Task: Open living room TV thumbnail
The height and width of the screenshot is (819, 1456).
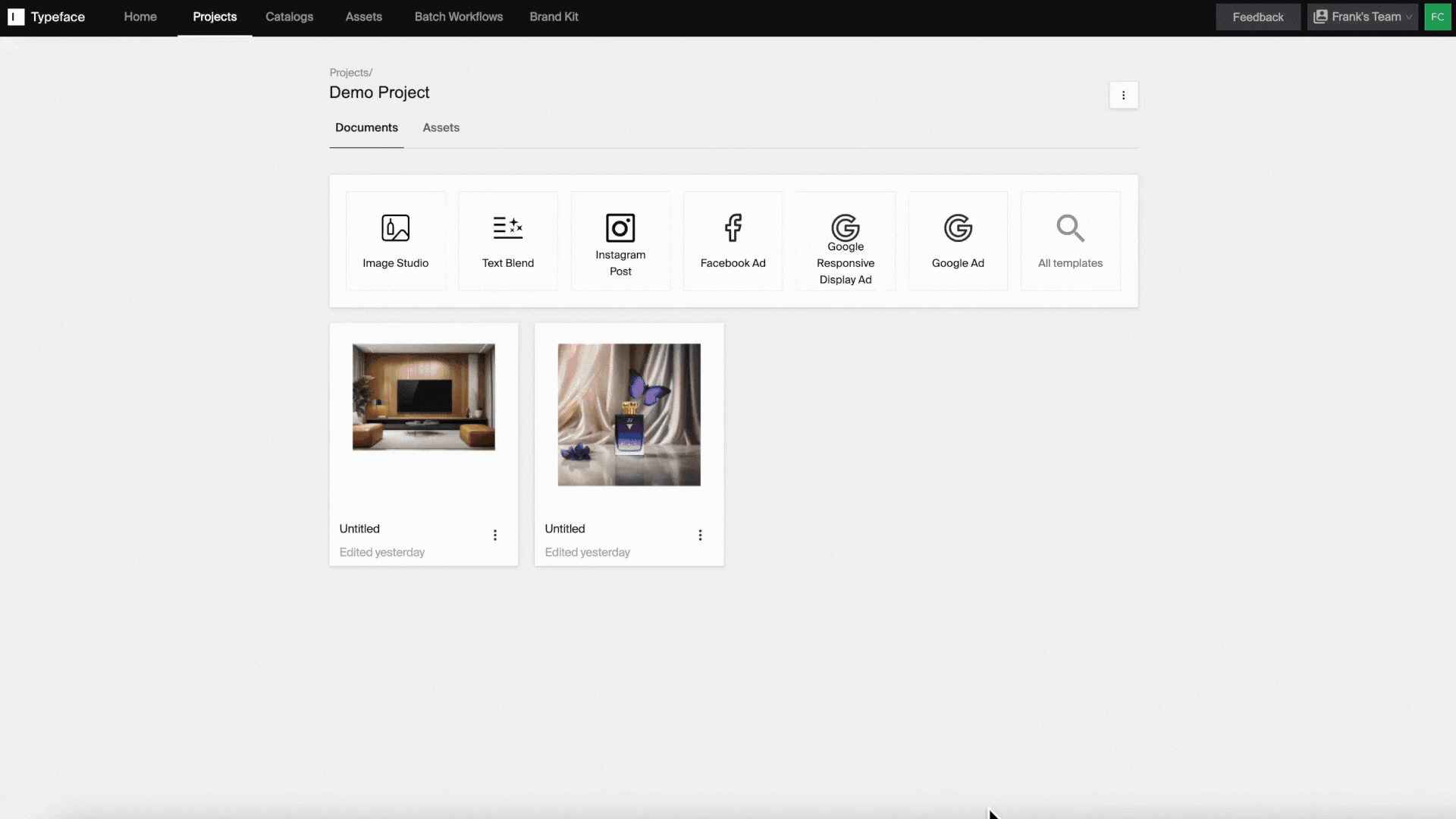Action: click(x=424, y=397)
